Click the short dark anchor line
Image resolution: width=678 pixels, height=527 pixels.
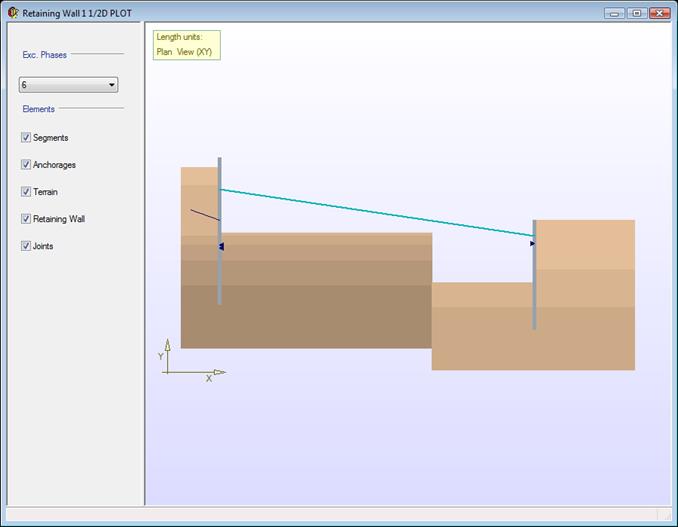(x=205, y=215)
